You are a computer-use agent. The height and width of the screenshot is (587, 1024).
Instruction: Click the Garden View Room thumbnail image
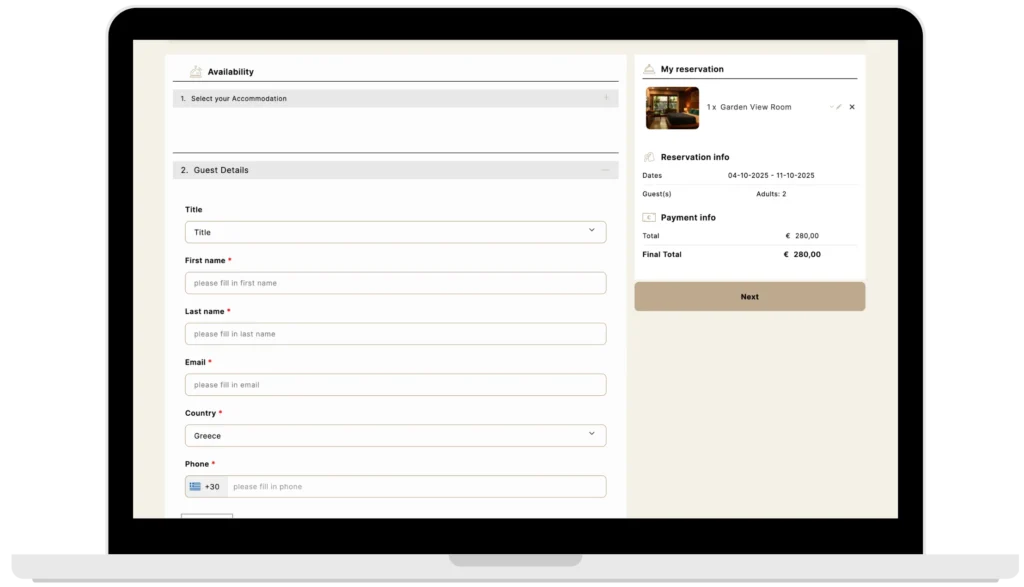pyautogui.click(x=672, y=108)
